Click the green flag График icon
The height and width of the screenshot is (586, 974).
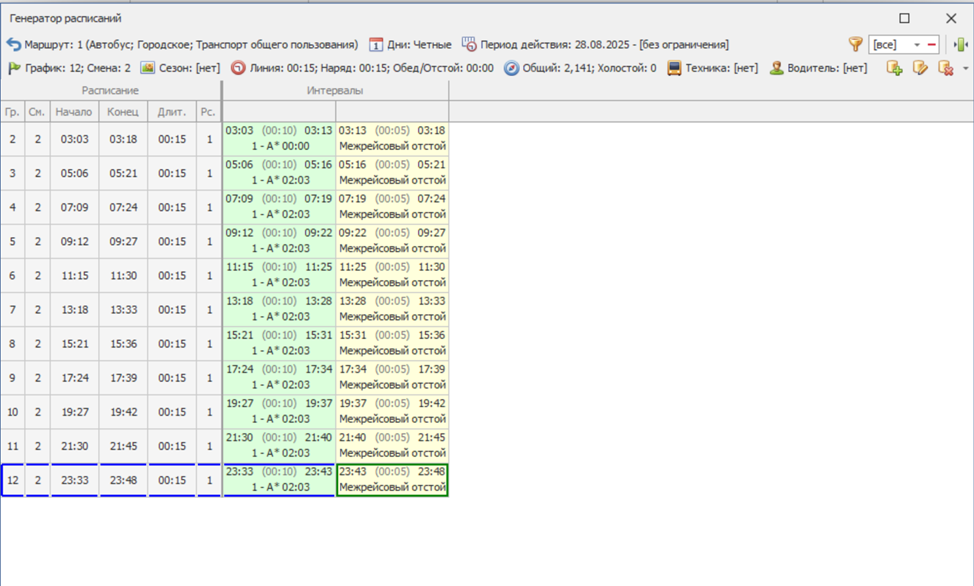[x=14, y=68]
